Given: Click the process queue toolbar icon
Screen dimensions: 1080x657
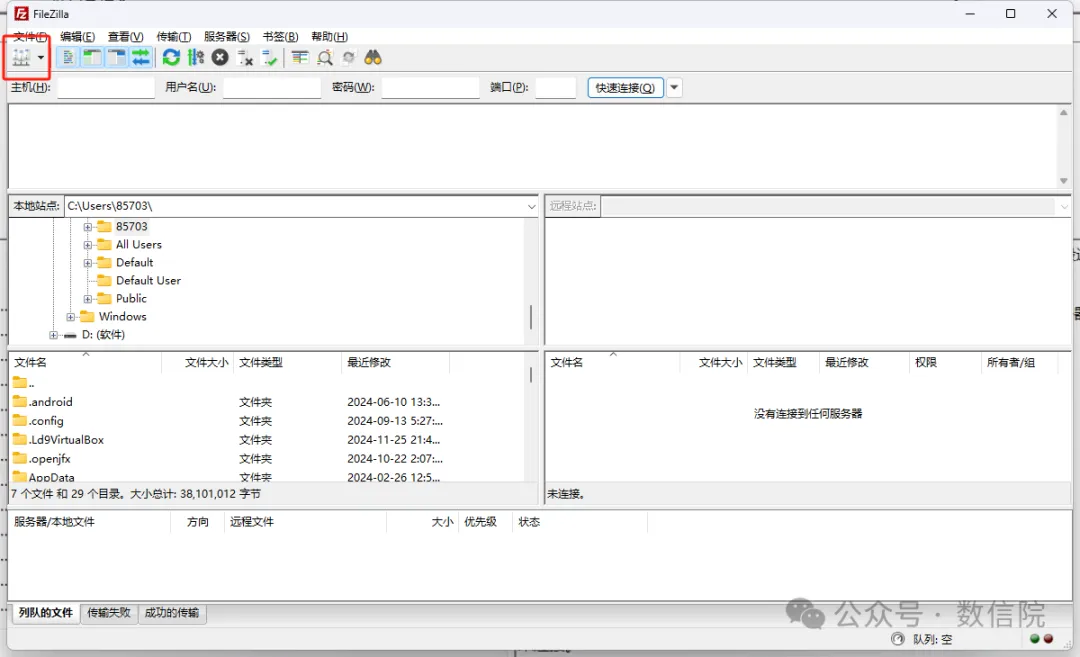Looking at the screenshot, I should click(x=196, y=58).
